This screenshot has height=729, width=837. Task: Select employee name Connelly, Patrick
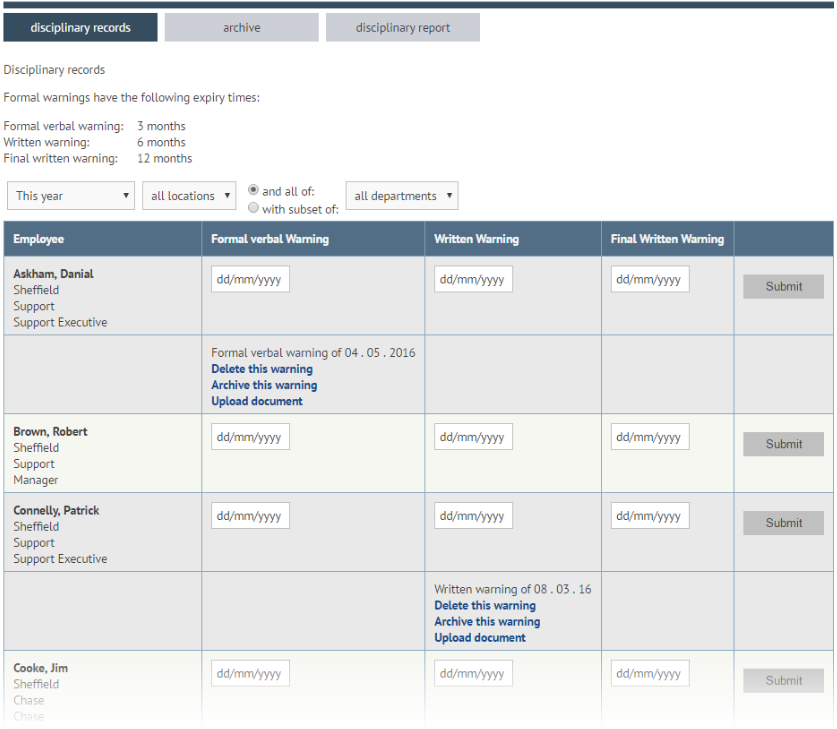[56, 510]
